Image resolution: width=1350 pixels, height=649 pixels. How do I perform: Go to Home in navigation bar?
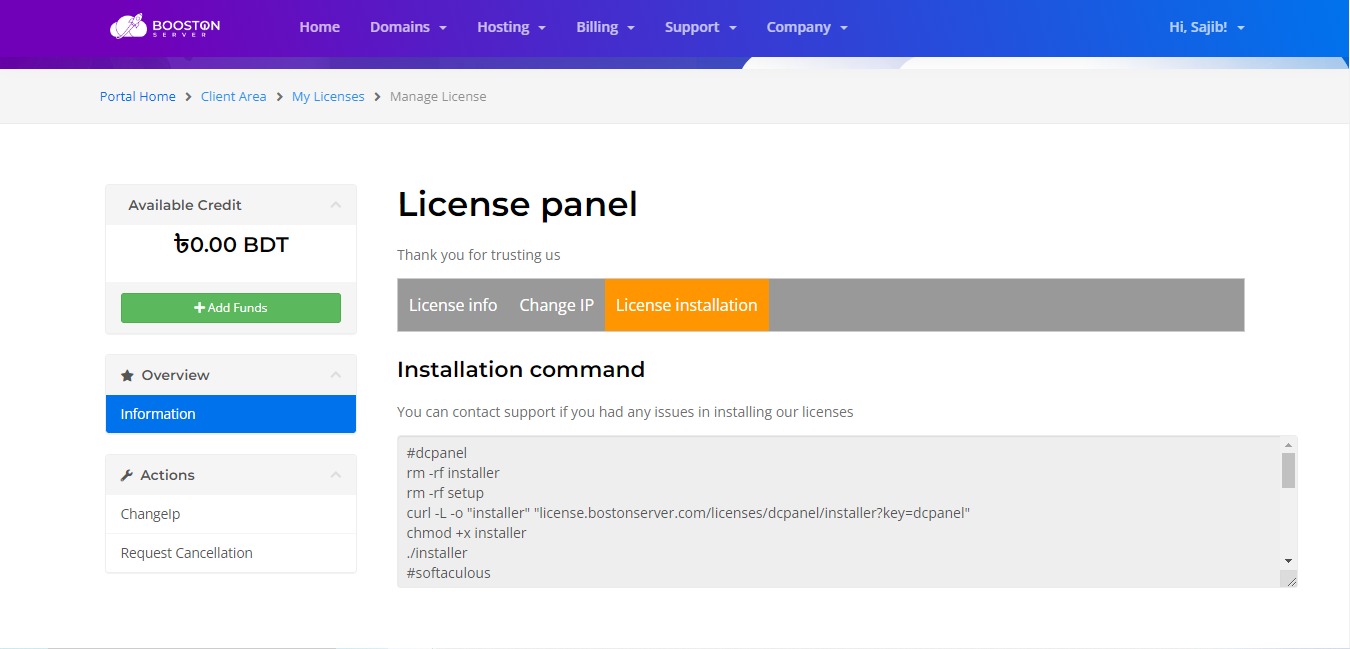(319, 27)
